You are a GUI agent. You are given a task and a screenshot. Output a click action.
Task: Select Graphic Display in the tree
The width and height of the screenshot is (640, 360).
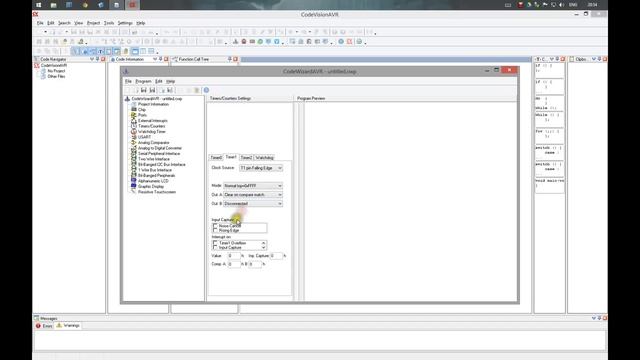(151, 186)
